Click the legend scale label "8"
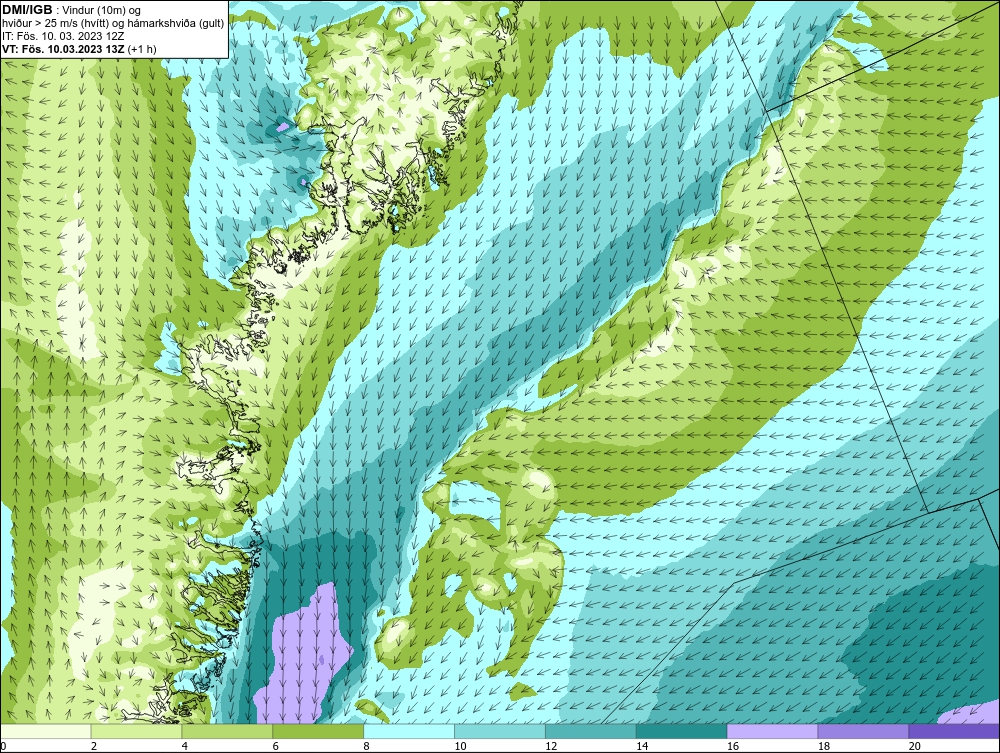Viewport: 1000px width, 753px height. point(367,746)
